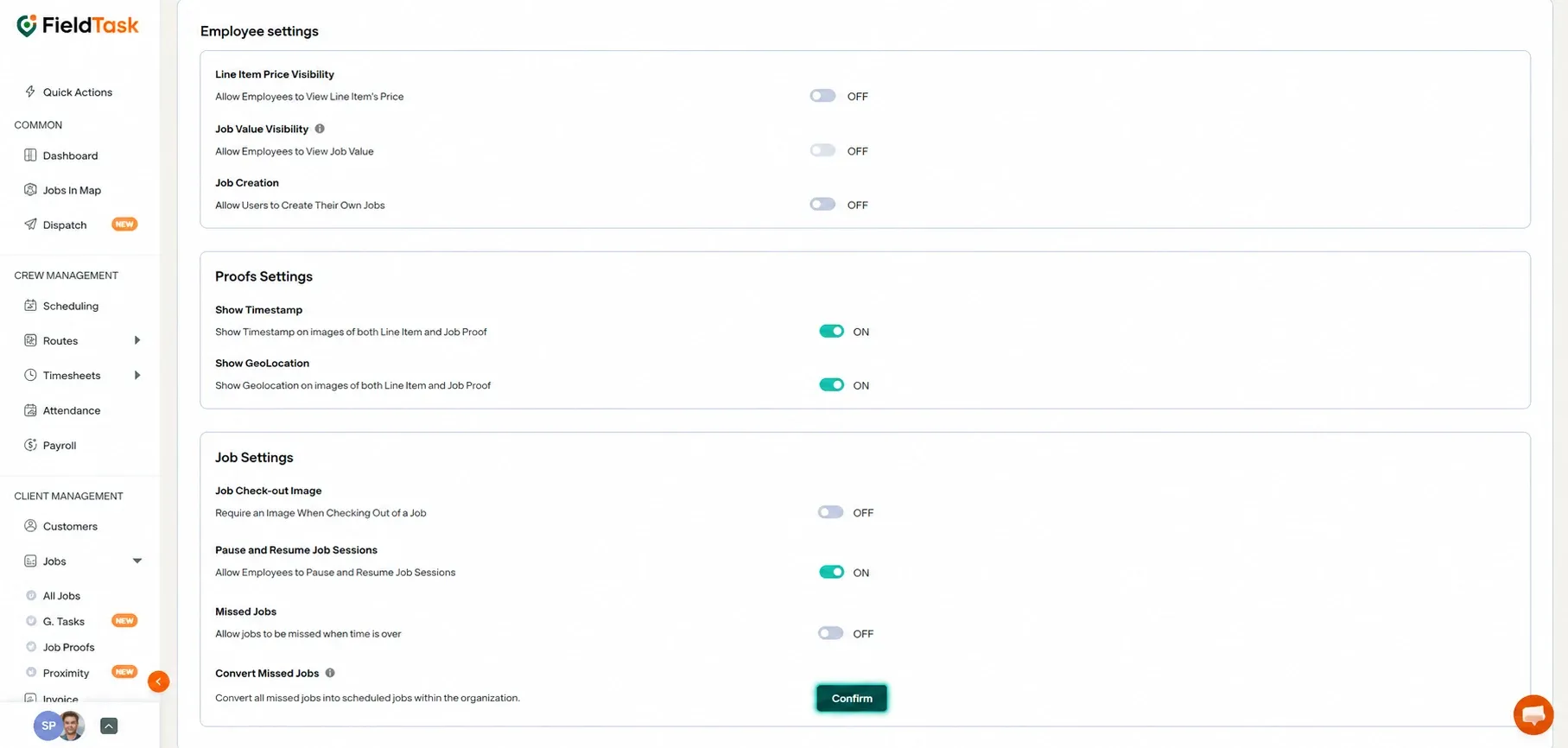Image resolution: width=1568 pixels, height=748 pixels.
Task: Click info icon beside Convert Missed Jobs
Action: pyautogui.click(x=330, y=673)
